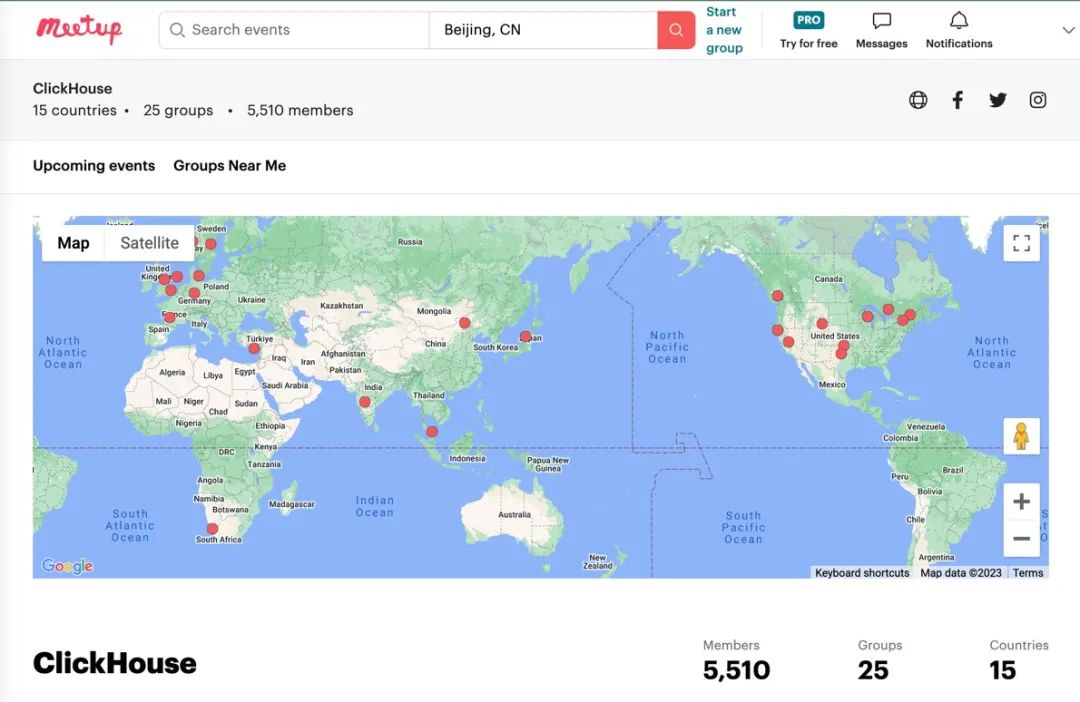
Task: Click Start a new group link
Action: click(724, 30)
